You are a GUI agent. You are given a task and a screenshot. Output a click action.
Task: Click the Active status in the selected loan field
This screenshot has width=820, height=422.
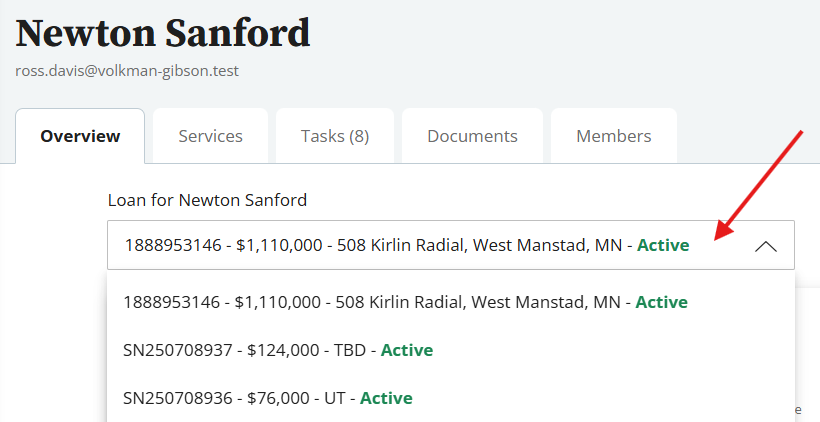(663, 245)
